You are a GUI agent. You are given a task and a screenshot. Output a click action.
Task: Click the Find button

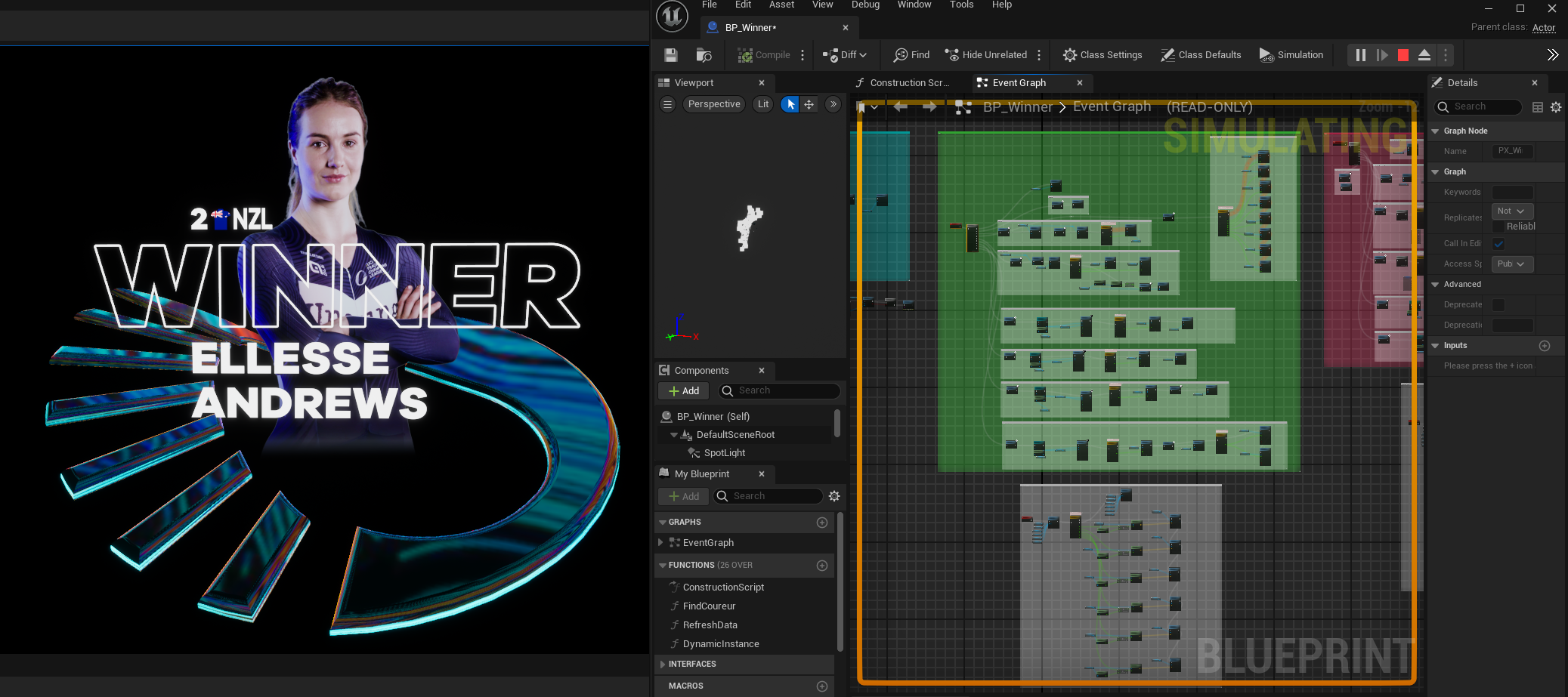(911, 55)
